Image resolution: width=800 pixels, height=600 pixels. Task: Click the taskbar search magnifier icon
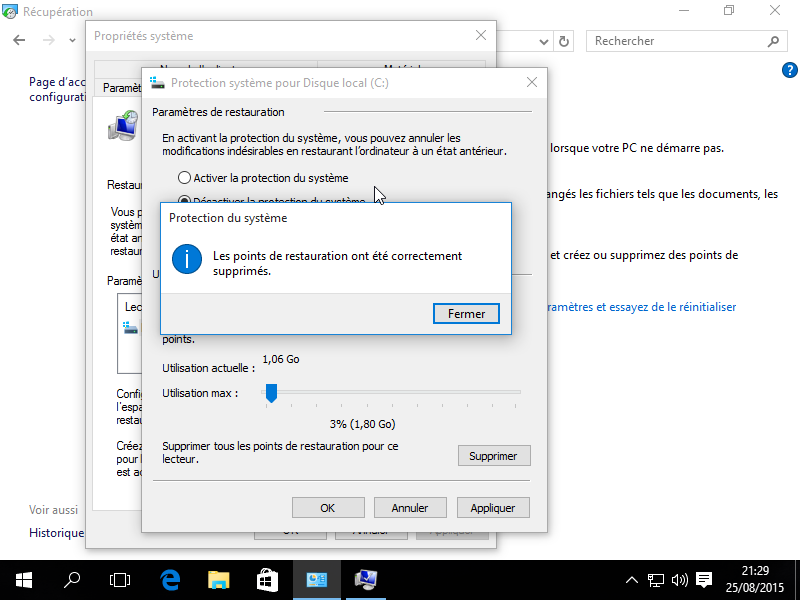(x=72, y=579)
